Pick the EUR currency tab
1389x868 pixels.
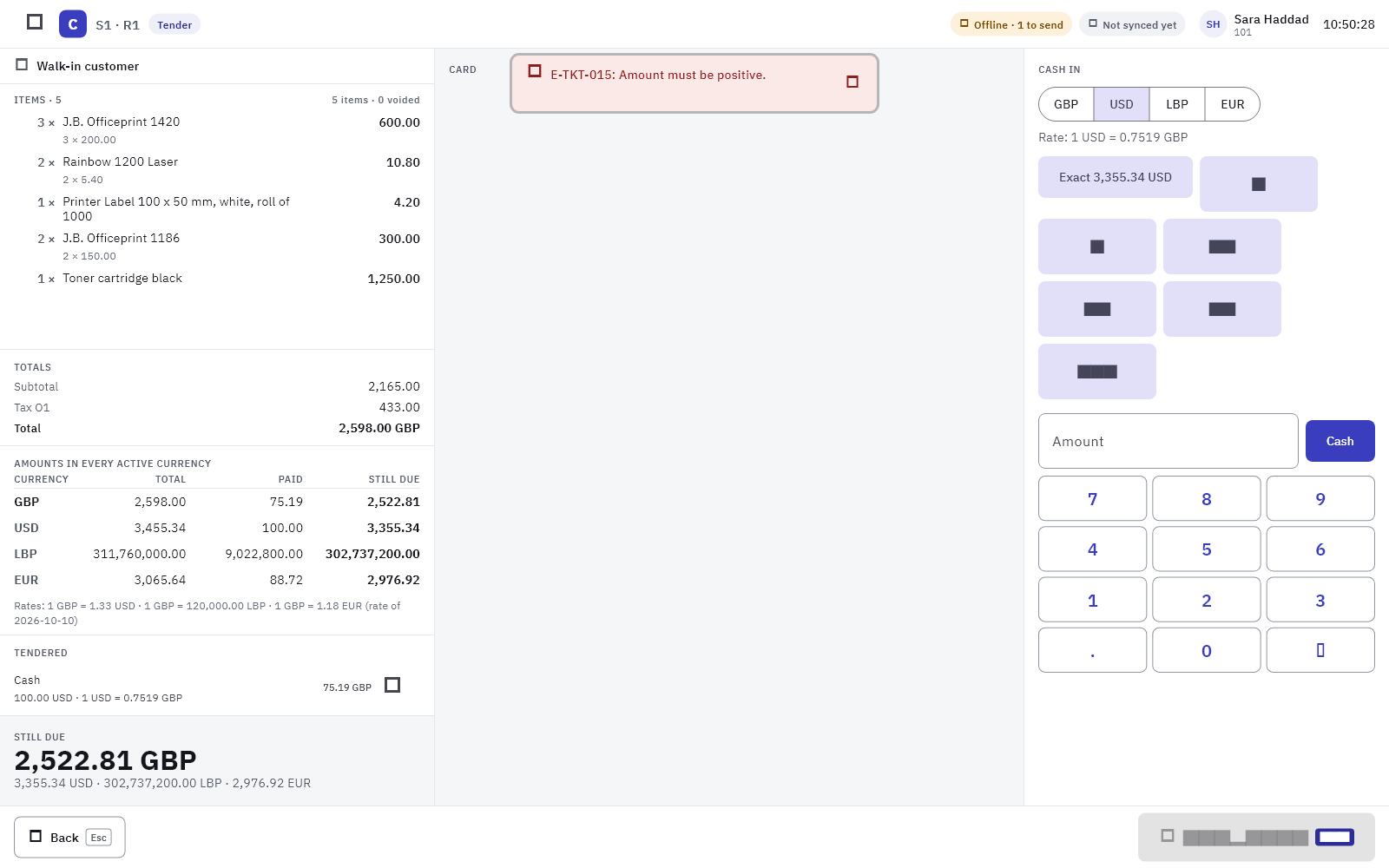tap(1233, 104)
